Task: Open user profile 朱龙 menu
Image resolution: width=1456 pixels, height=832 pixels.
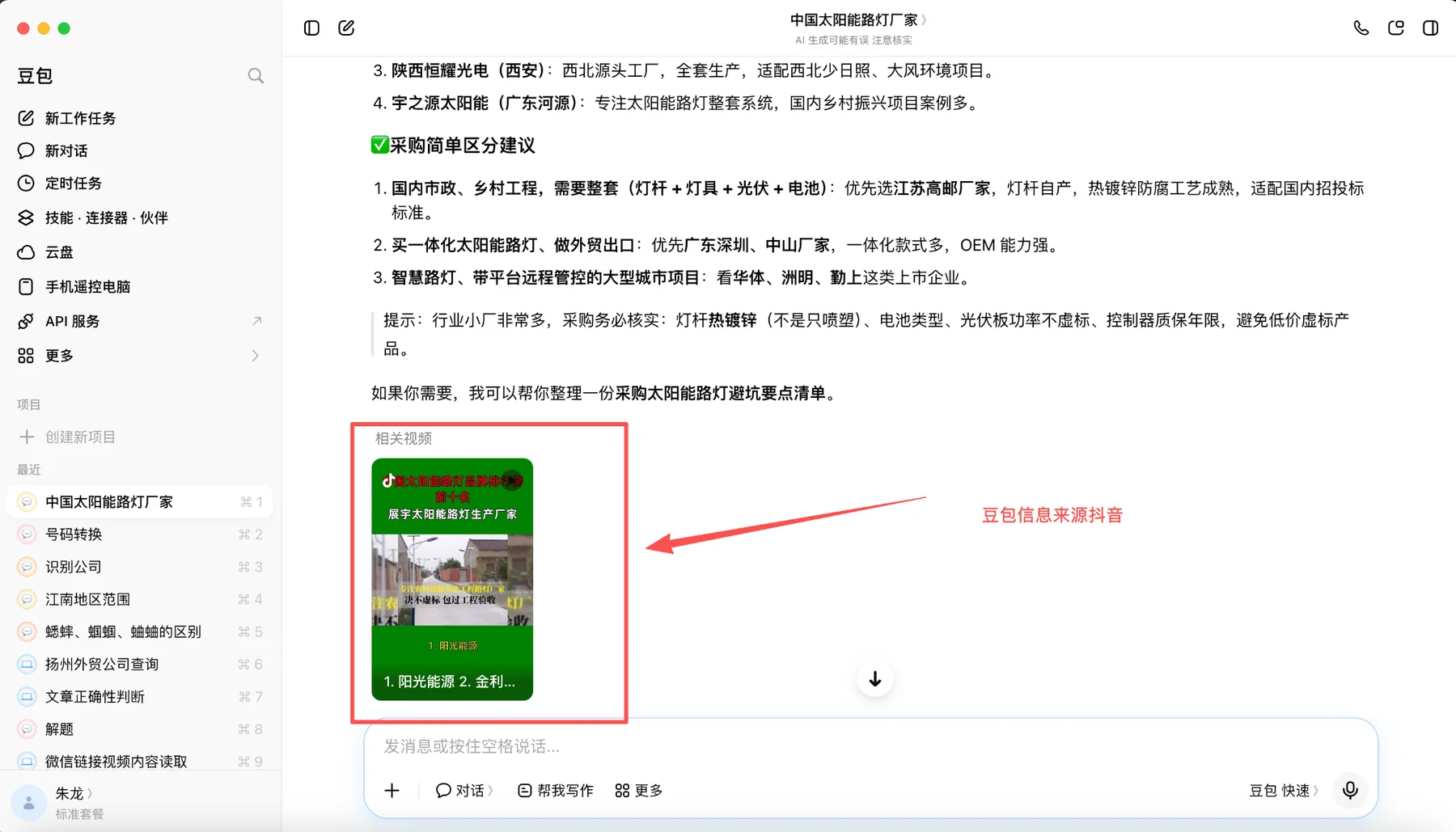Action: pyautogui.click(x=74, y=793)
